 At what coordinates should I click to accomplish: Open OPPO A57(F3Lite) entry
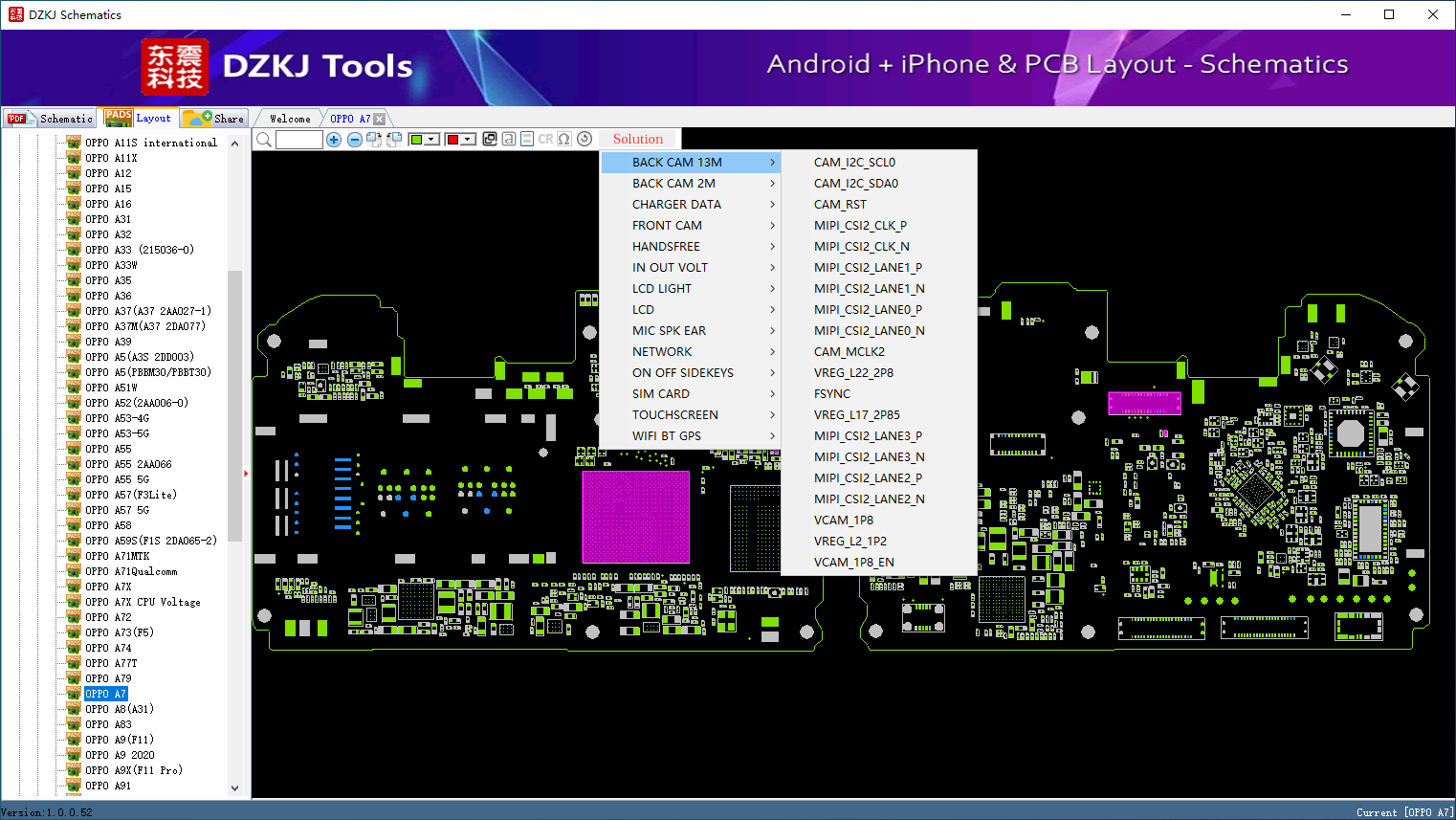coord(131,495)
